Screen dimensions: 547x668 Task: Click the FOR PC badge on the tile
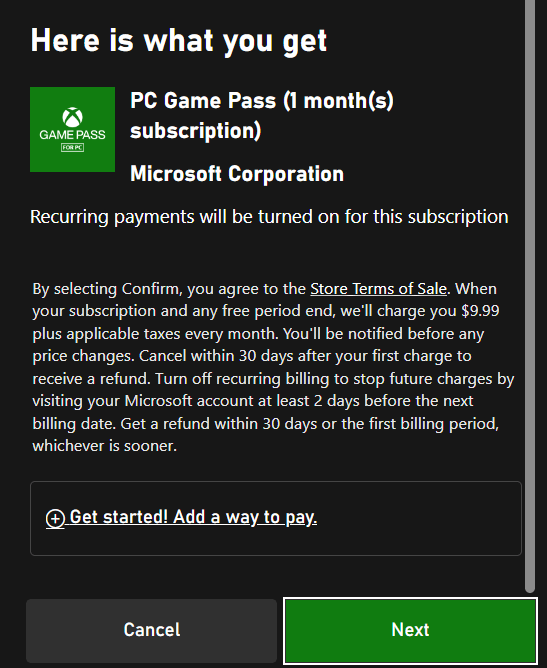point(72,147)
